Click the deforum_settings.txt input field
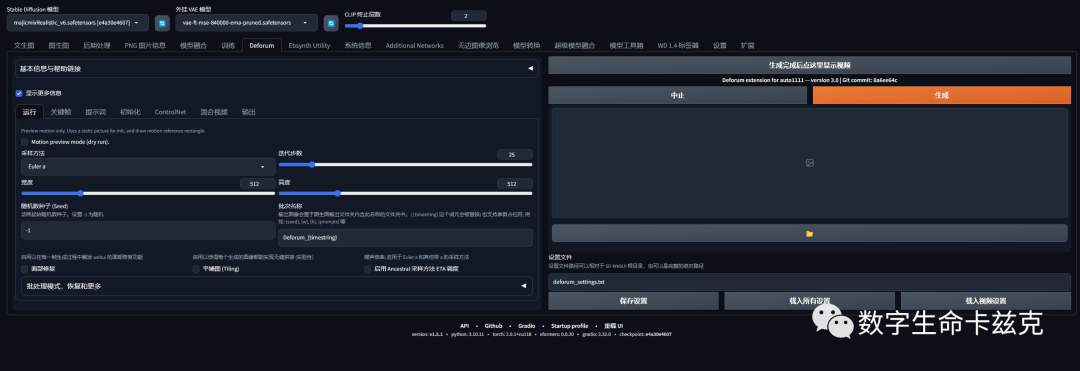The height and width of the screenshot is (371, 1080). click(x=809, y=282)
